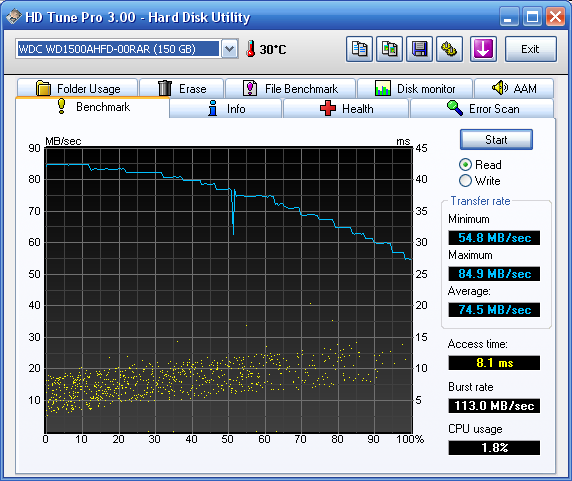
Task: Open the options gear icon
Action: pos(449,49)
